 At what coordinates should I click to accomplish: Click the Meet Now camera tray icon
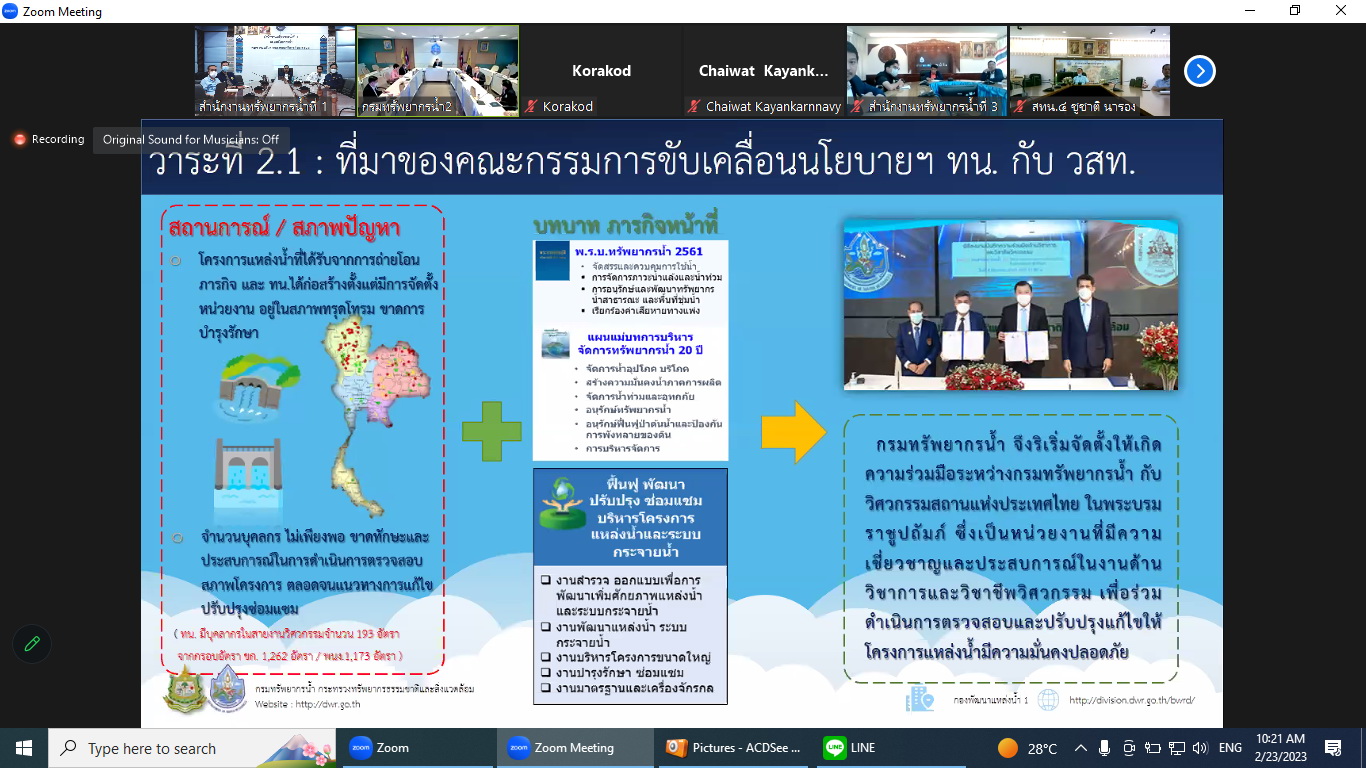click(1129, 748)
